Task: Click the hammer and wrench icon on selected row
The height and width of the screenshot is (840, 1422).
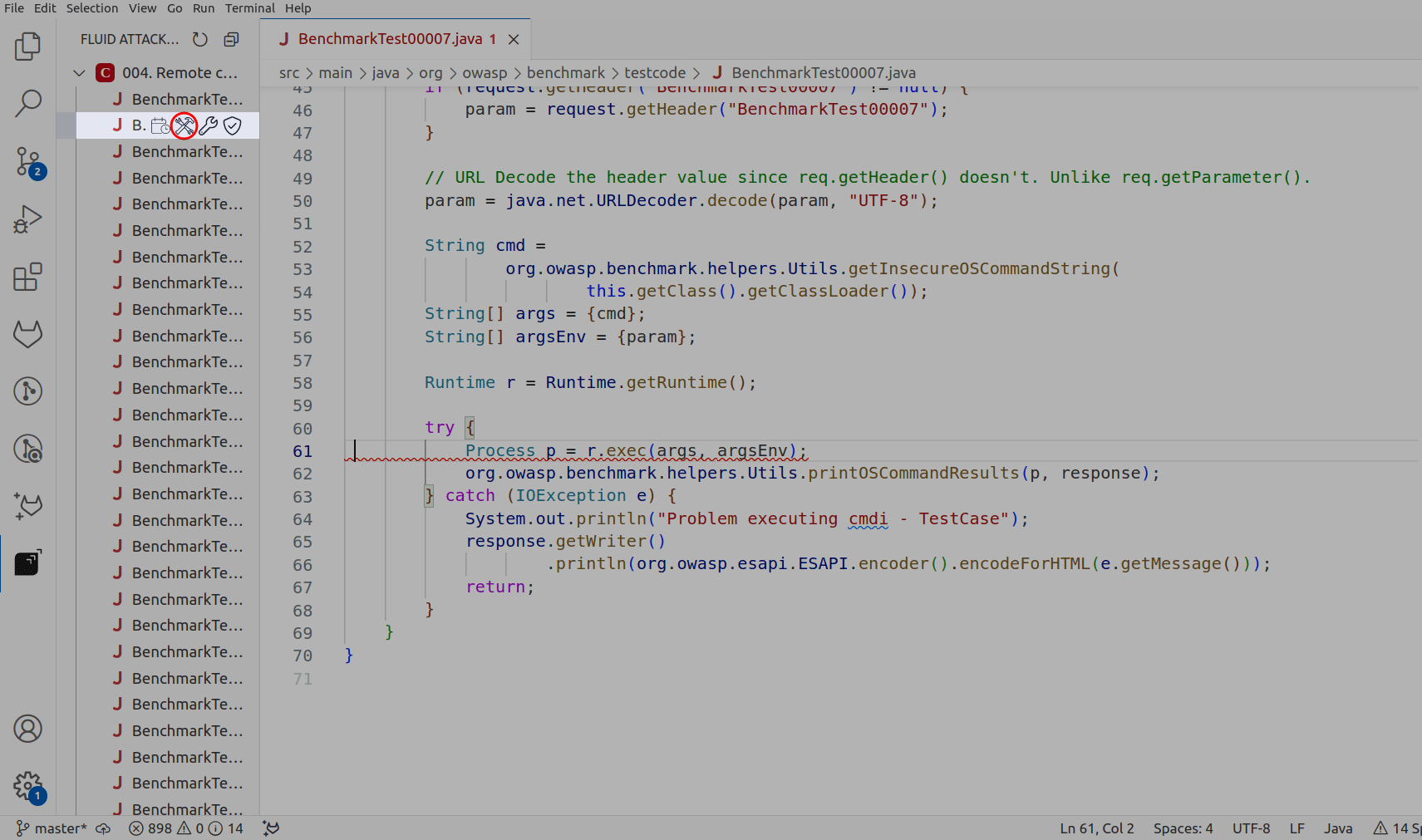Action: pos(184,125)
